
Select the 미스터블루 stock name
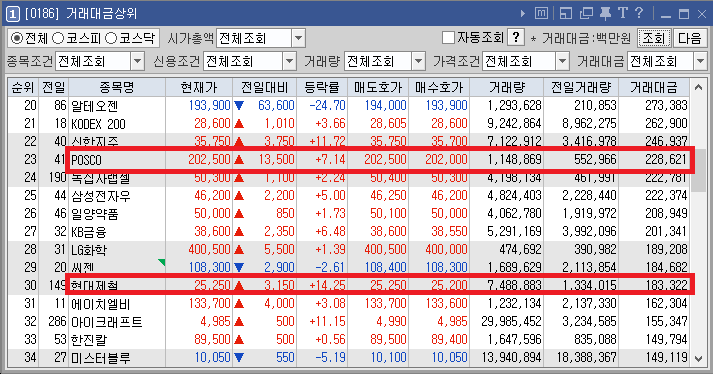pos(100,358)
